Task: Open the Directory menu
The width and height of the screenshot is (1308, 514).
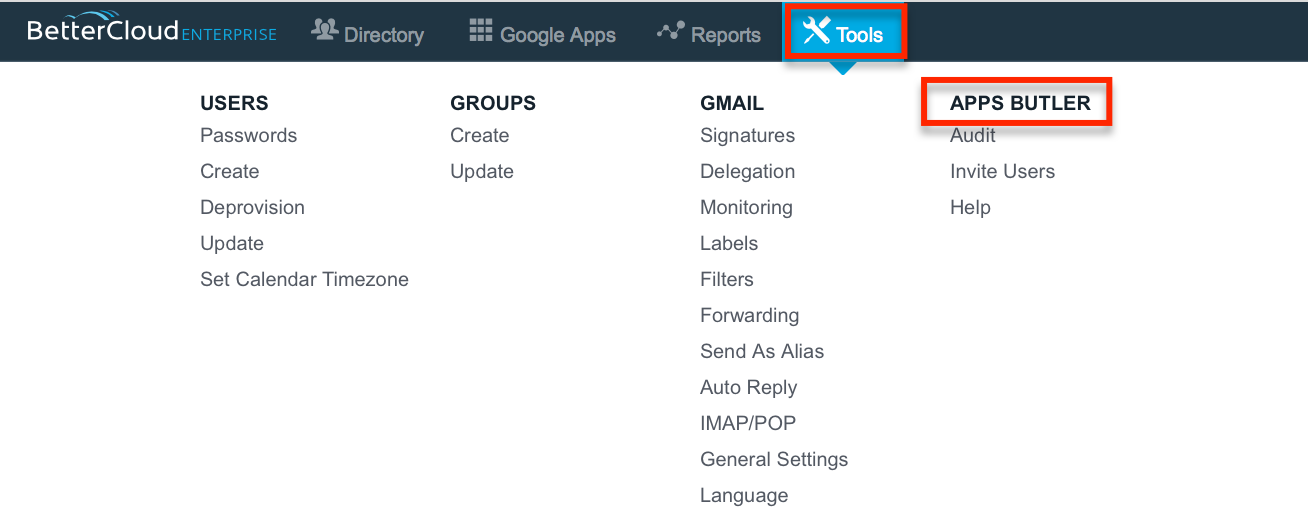Action: click(x=368, y=34)
